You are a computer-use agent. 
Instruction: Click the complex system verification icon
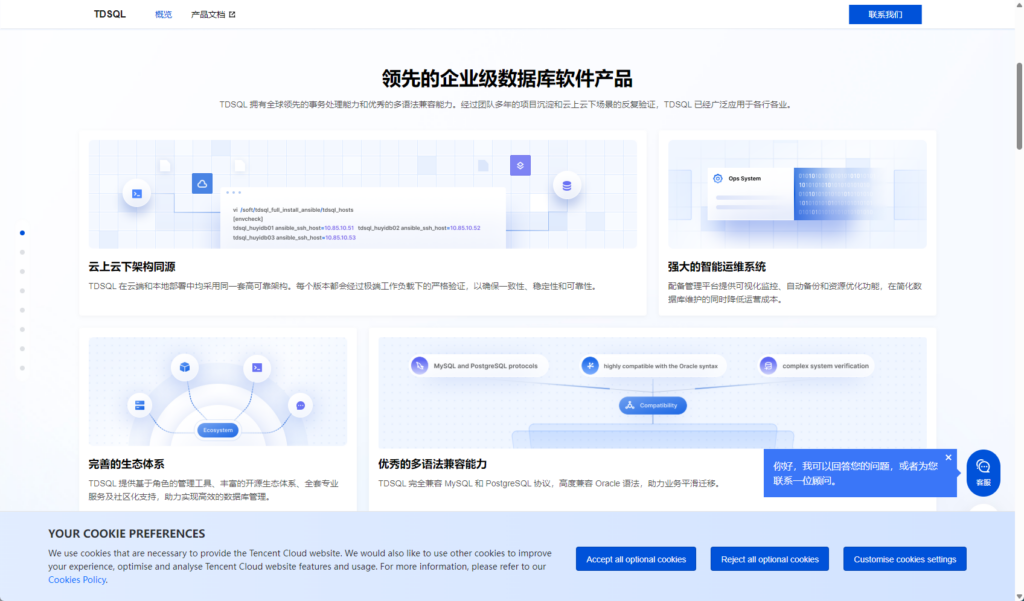tap(769, 366)
